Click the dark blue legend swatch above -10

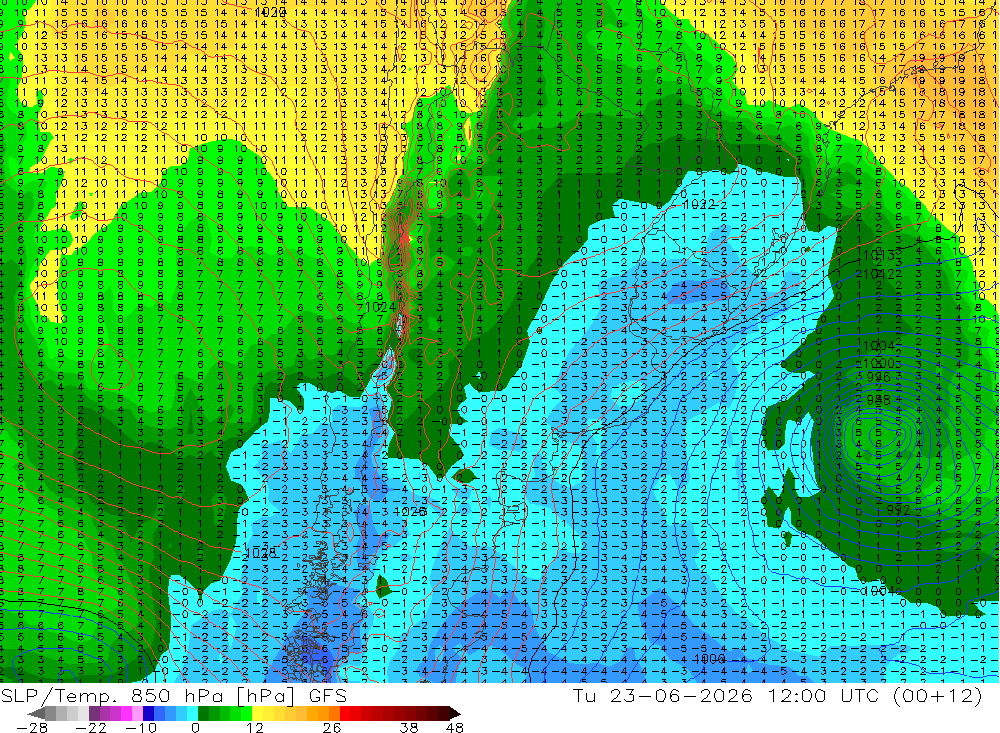tap(148, 713)
